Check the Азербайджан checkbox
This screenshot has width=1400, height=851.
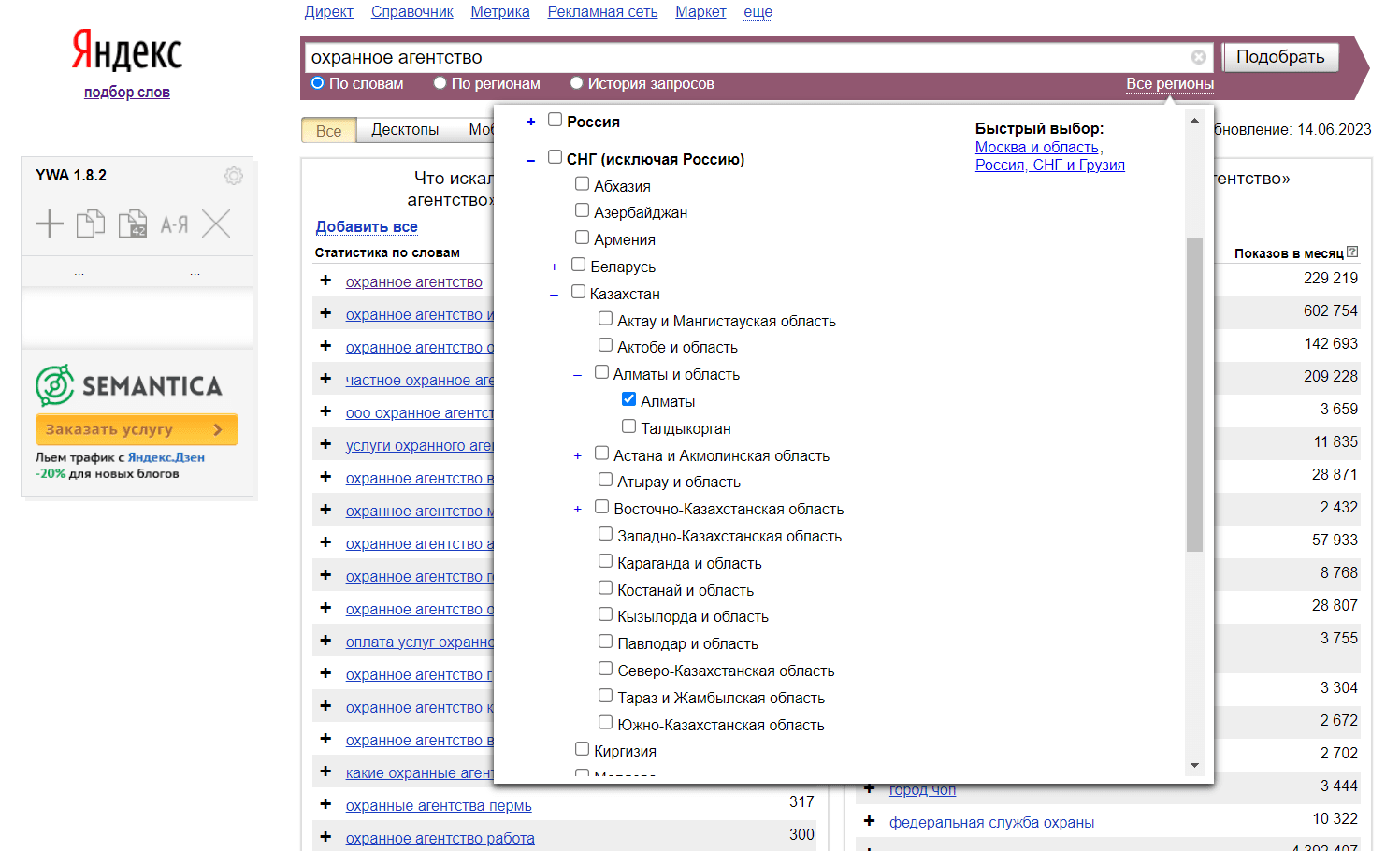[x=582, y=210]
